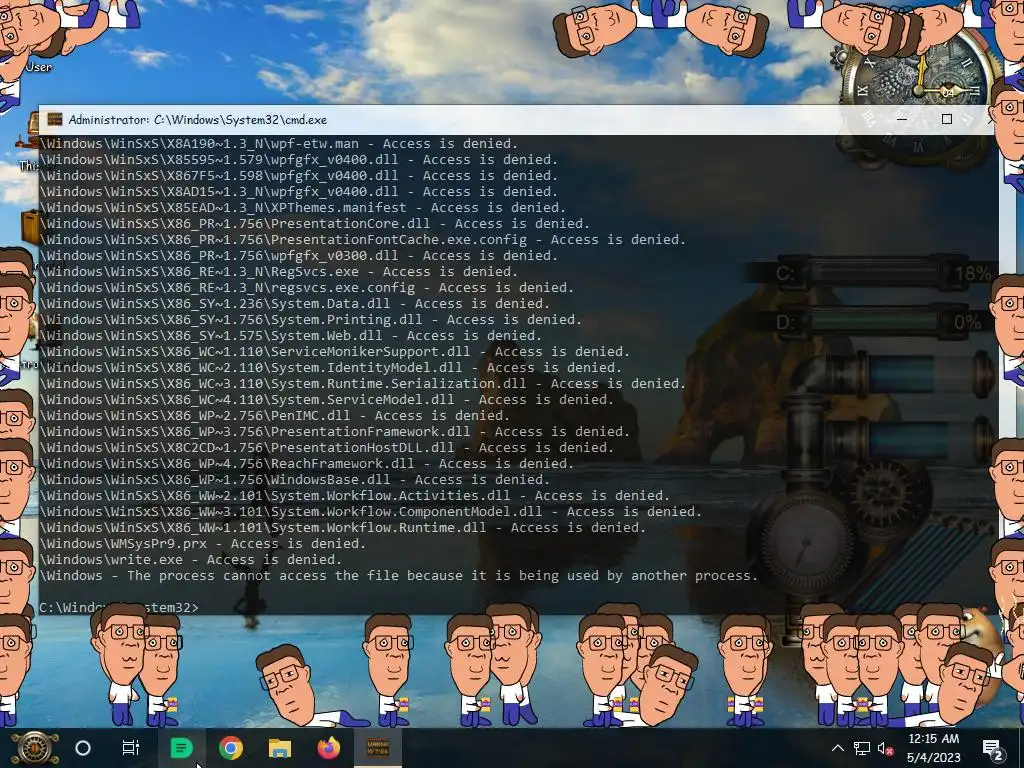Click the System.IdentityModel.dll line
The image size is (1024, 768).
coord(330,368)
